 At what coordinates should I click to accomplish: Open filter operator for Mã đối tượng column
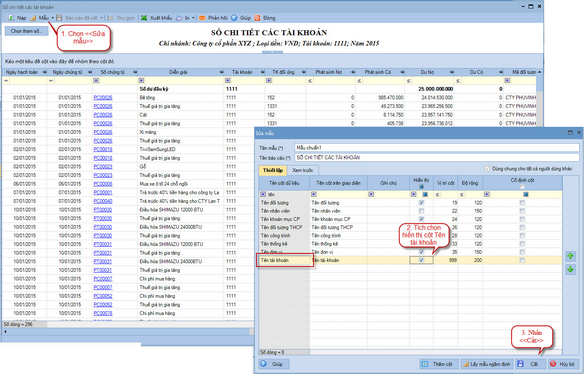point(507,80)
